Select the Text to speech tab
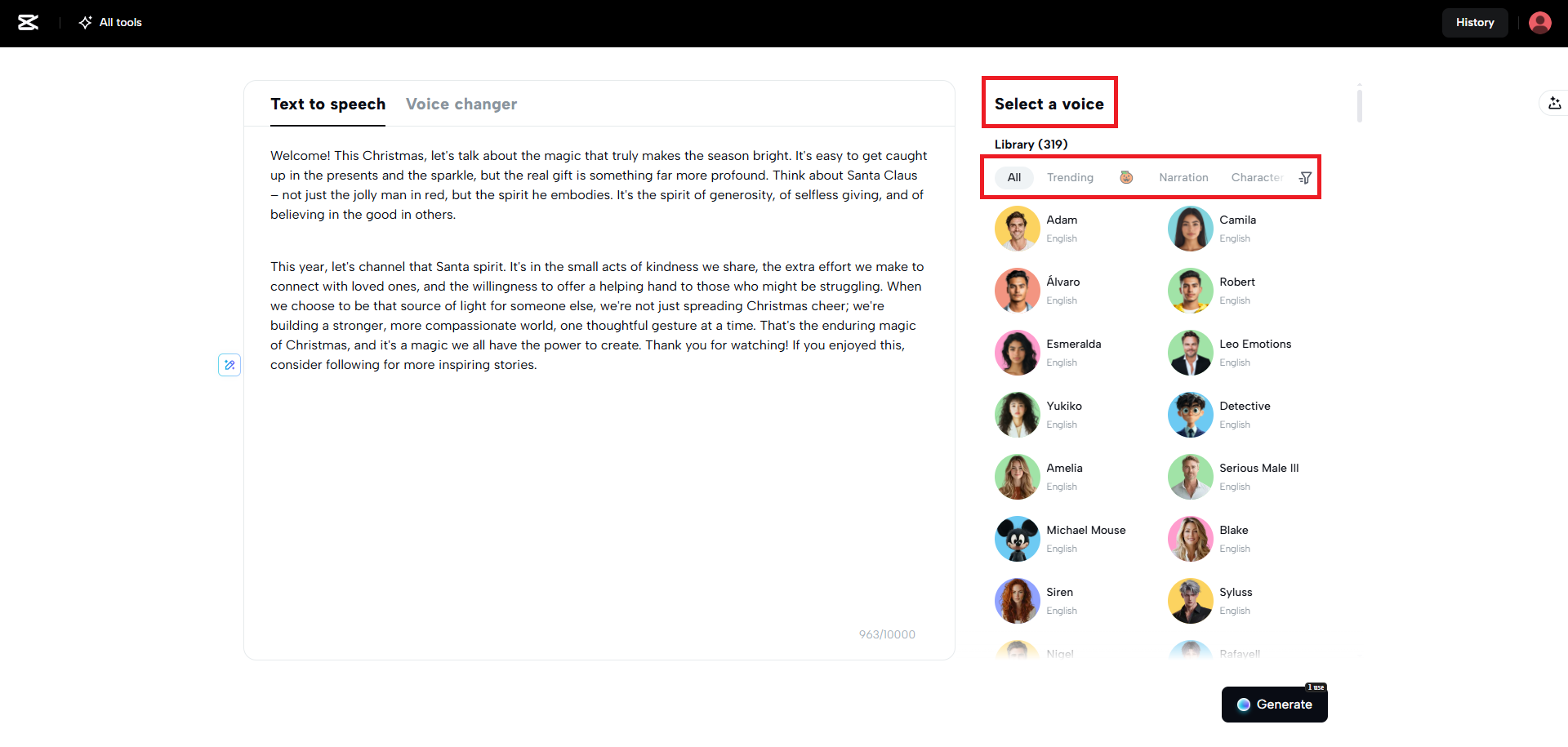The width and height of the screenshot is (1568, 747). [327, 104]
